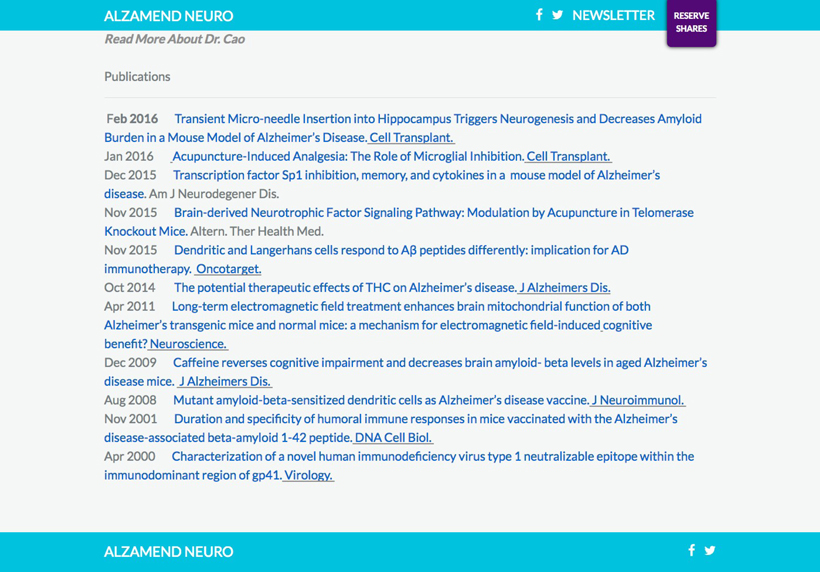Open the Twitter icon in the footer
This screenshot has width=820, height=572.
click(710, 550)
